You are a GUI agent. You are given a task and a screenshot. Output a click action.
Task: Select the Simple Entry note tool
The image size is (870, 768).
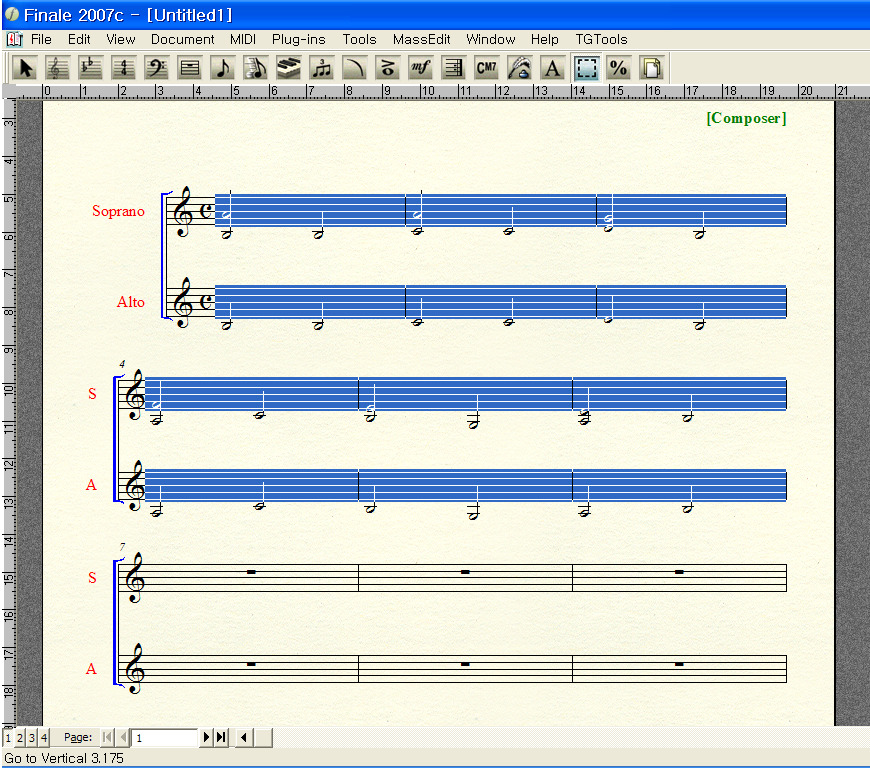(223, 68)
